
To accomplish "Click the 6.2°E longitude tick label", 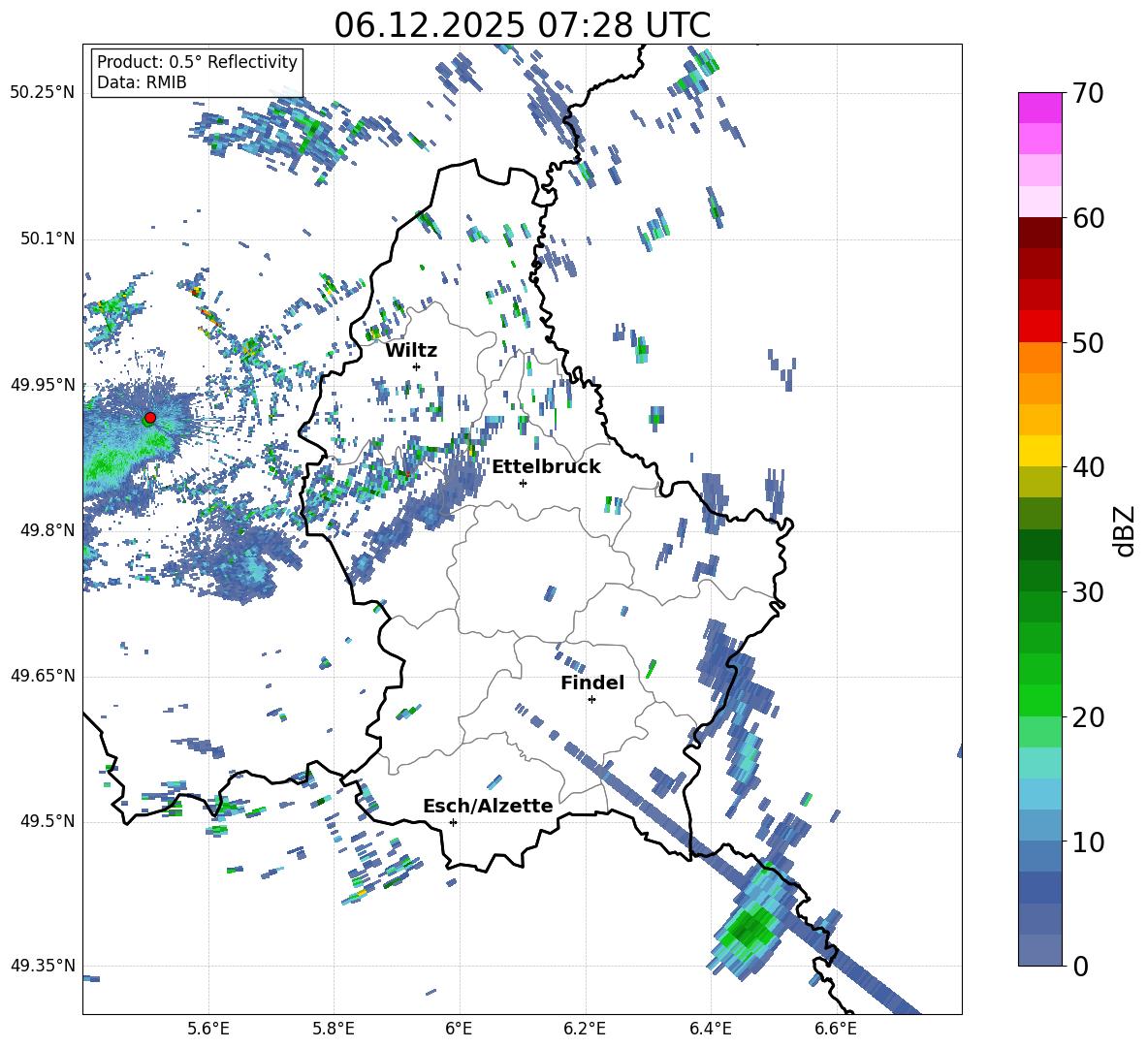I will 585,1029.
